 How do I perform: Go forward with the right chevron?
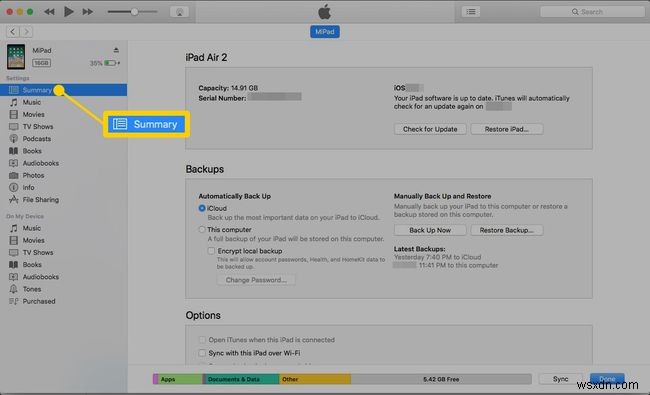(26, 32)
